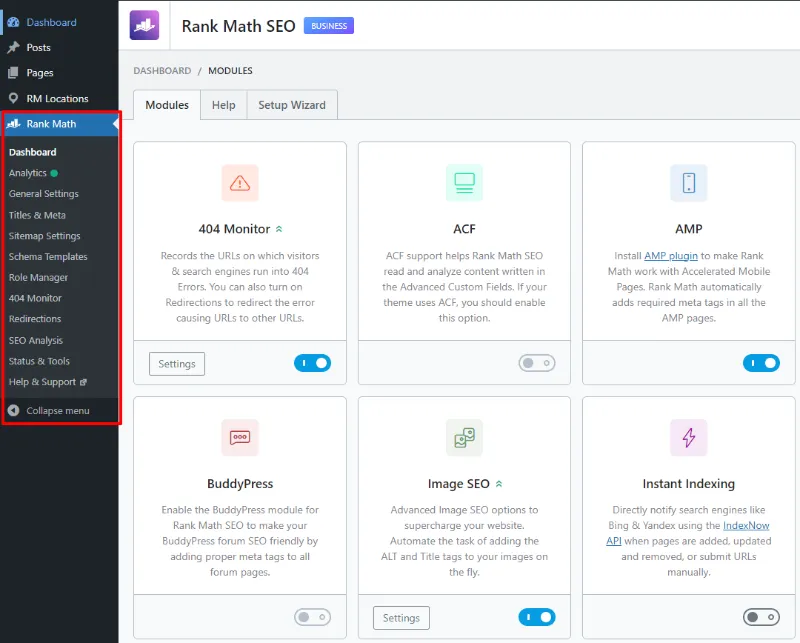Open the Setup Wizard tab
Viewport: 800px width, 643px height.
pyautogui.click(x=291, y=104)
